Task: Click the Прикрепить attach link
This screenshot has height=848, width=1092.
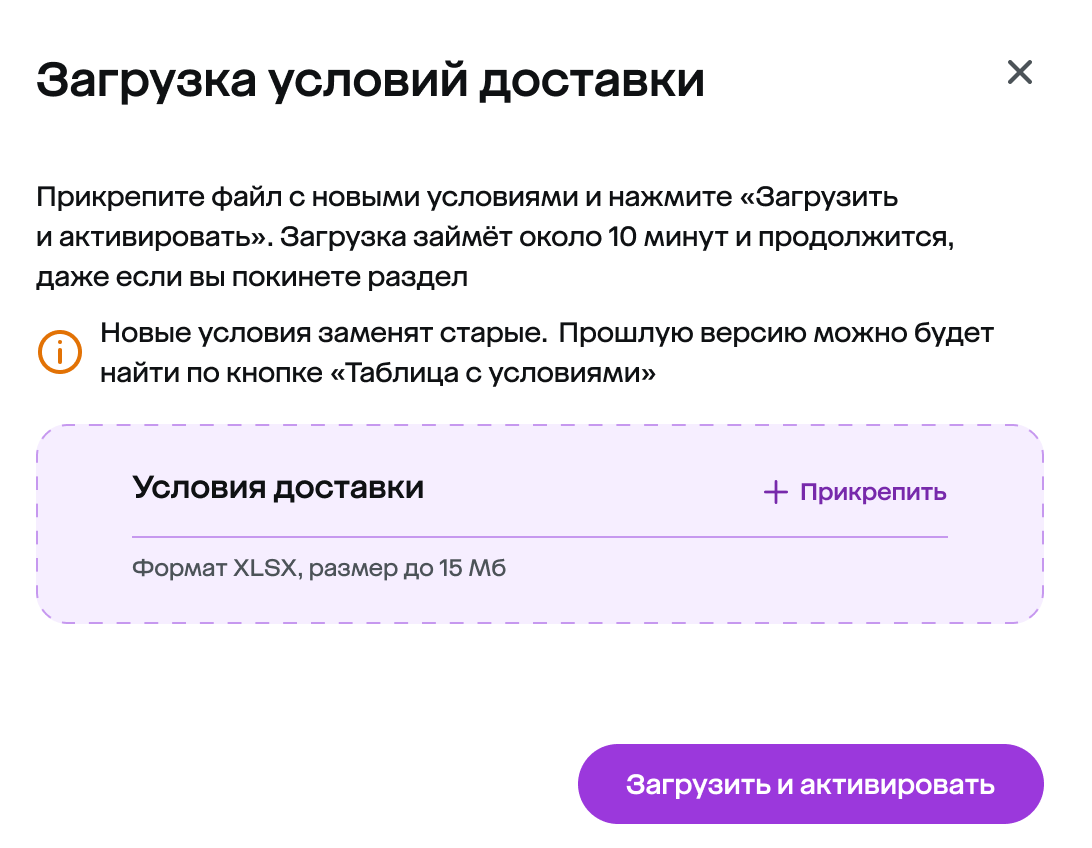Action: 872,492
